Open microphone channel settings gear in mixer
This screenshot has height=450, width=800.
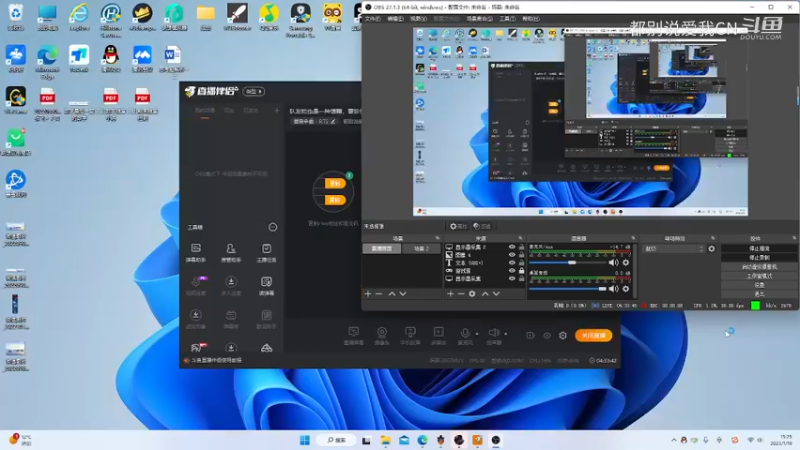[x=626, y=263]
